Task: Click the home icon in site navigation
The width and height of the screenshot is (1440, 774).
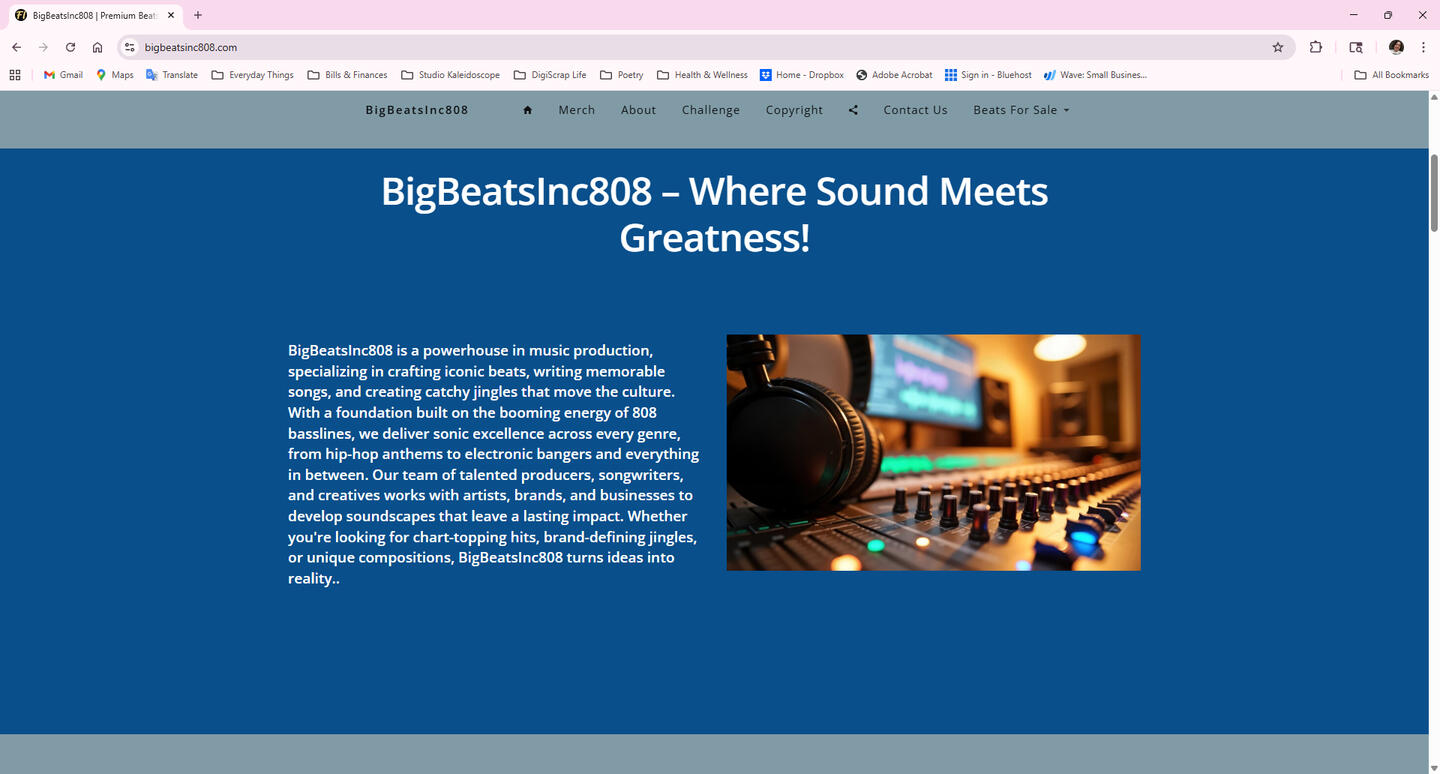Action: pos(527,110)
